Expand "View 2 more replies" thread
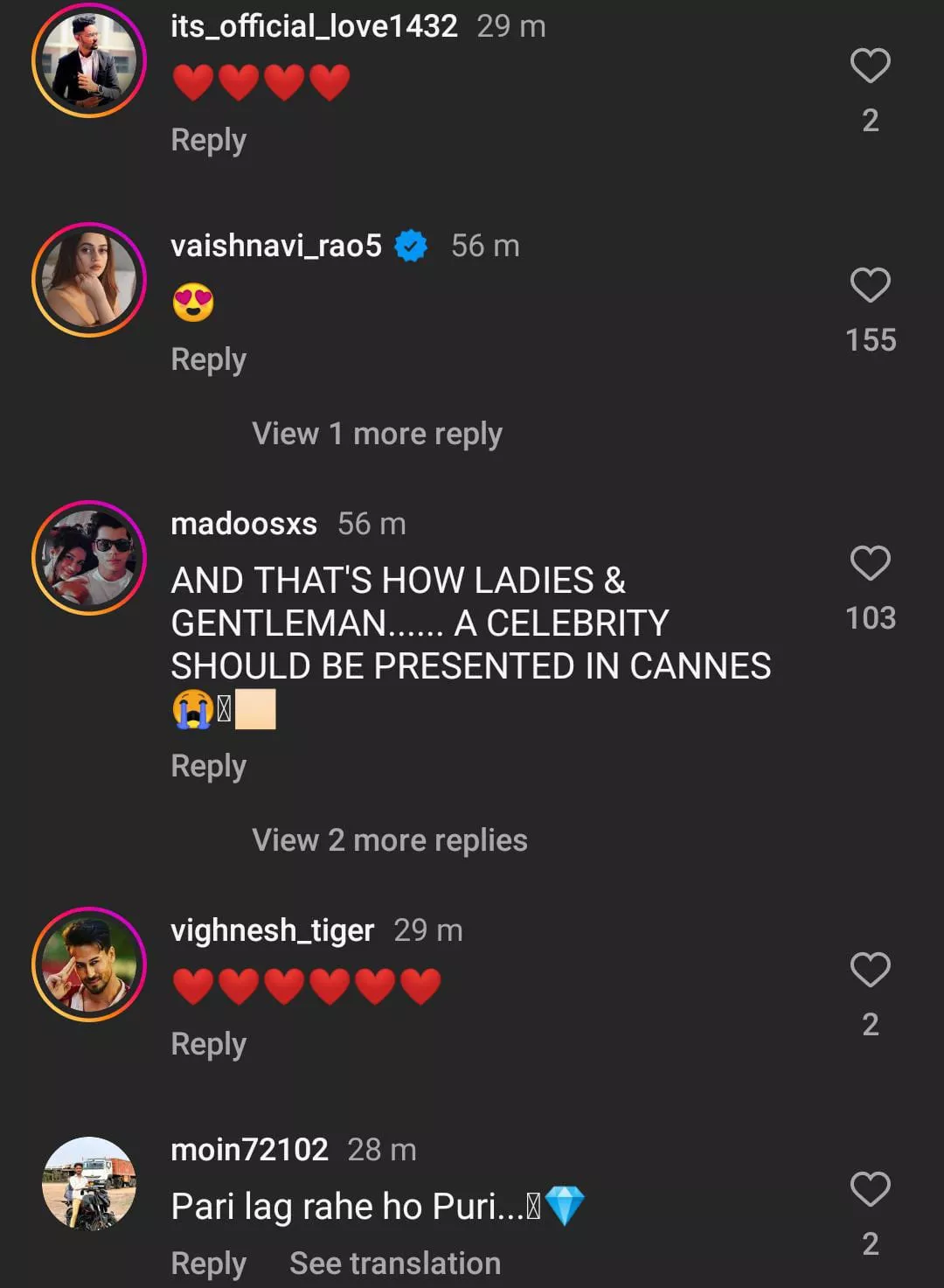 (x=389, y=840)
